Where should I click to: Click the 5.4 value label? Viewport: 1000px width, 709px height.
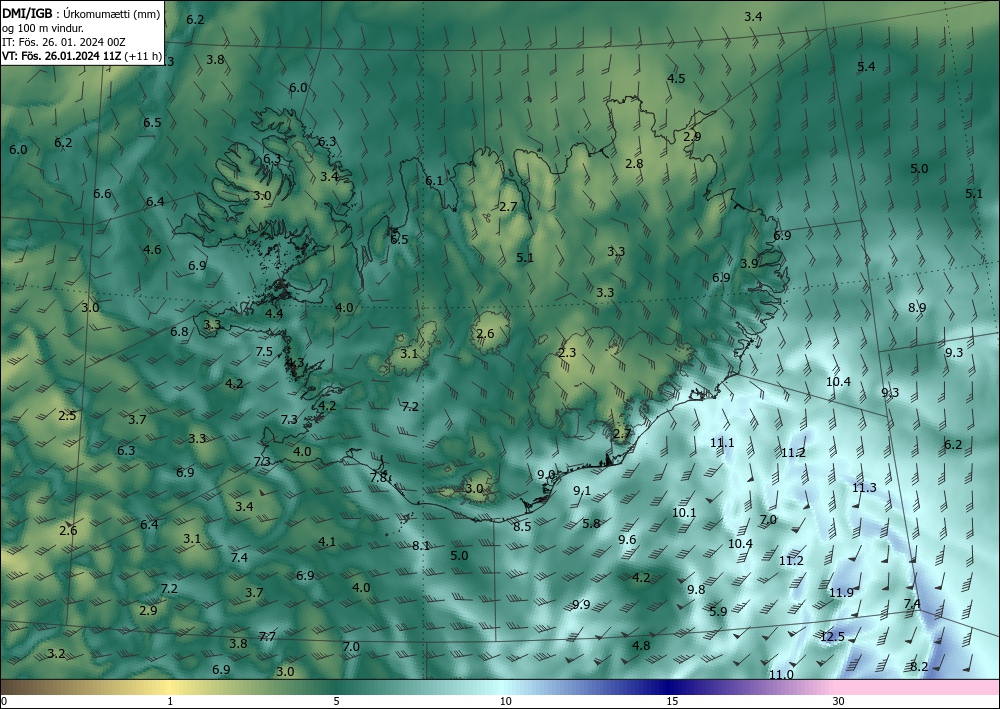point(866,66)
